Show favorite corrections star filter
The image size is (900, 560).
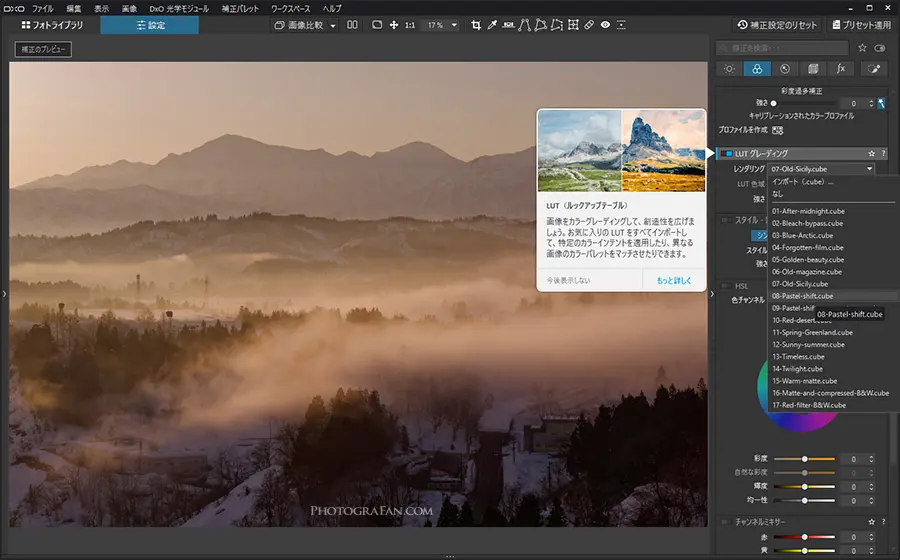[862, 48]
